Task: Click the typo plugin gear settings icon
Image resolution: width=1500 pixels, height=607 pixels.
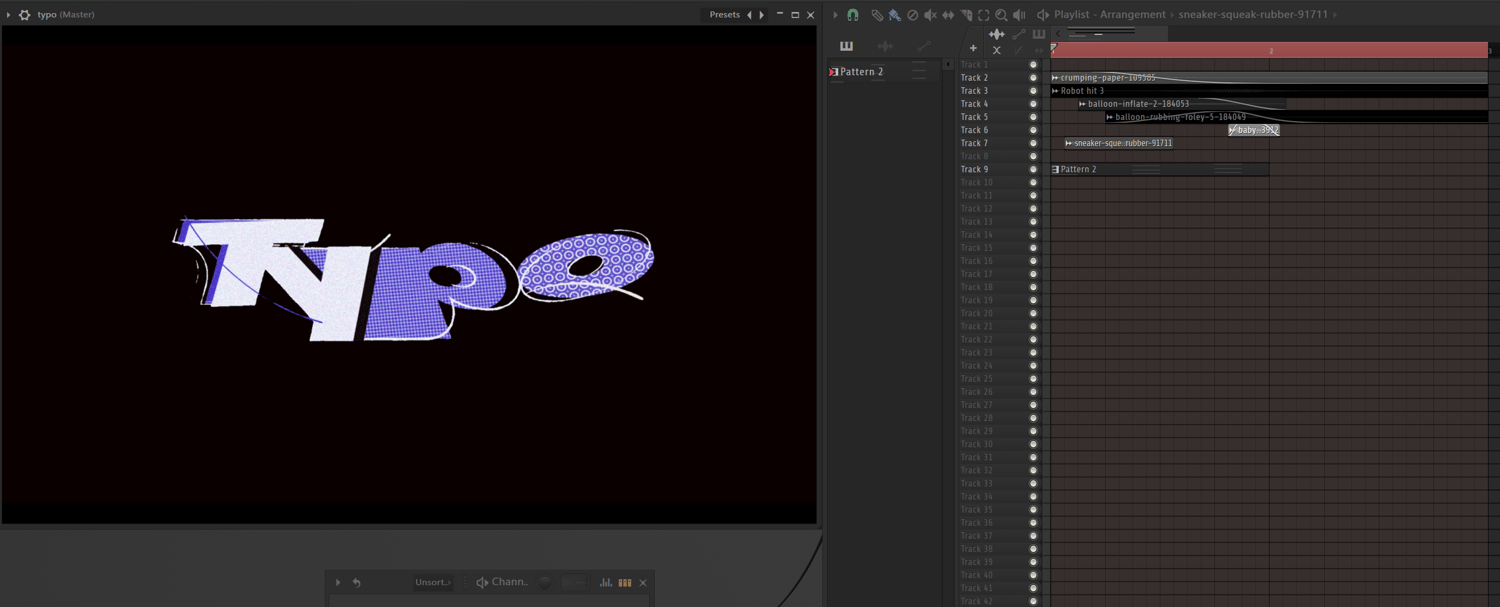Action: coord(25,15)
